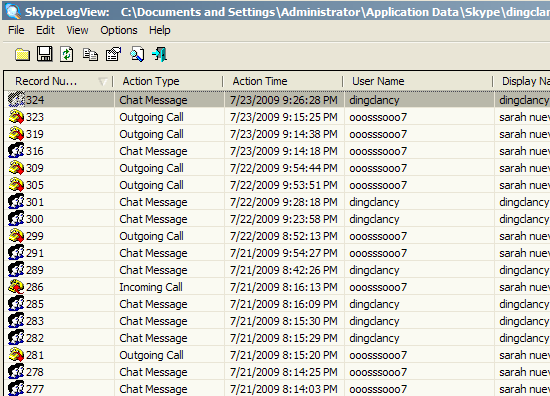Open the Options menu
The width and height of the screenshot is (550, 396).
(x=119, y=30)
